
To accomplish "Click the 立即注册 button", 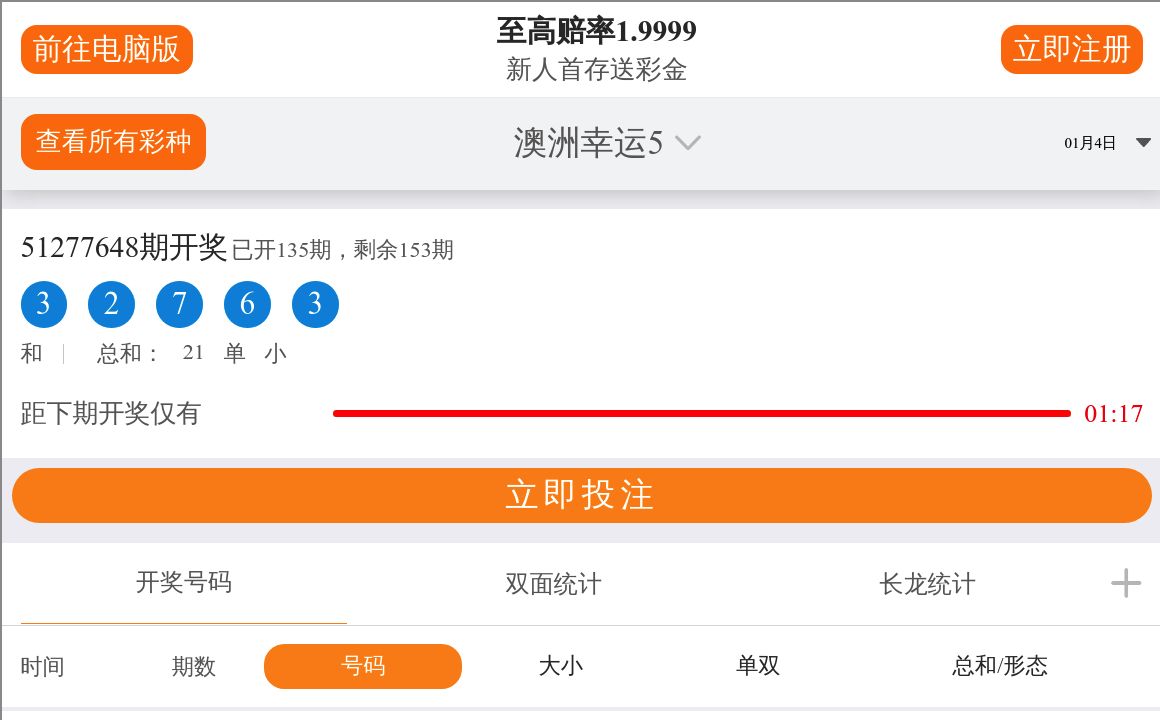I will [1071, 49].
